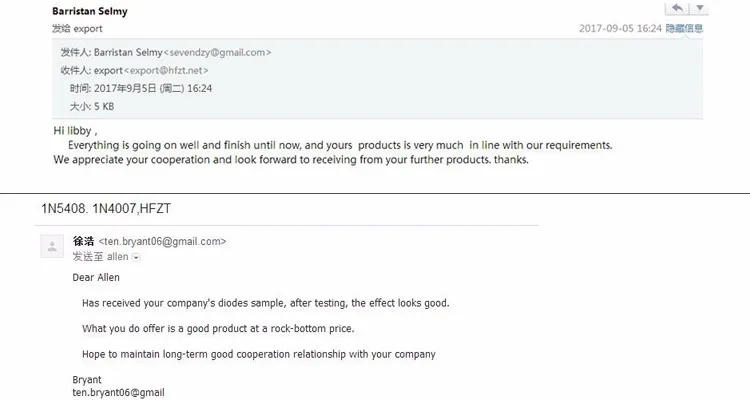The image size is (750, 400).
Task: Click the 2017-09-05 16:24 timestamp
Action: point(620,28)
